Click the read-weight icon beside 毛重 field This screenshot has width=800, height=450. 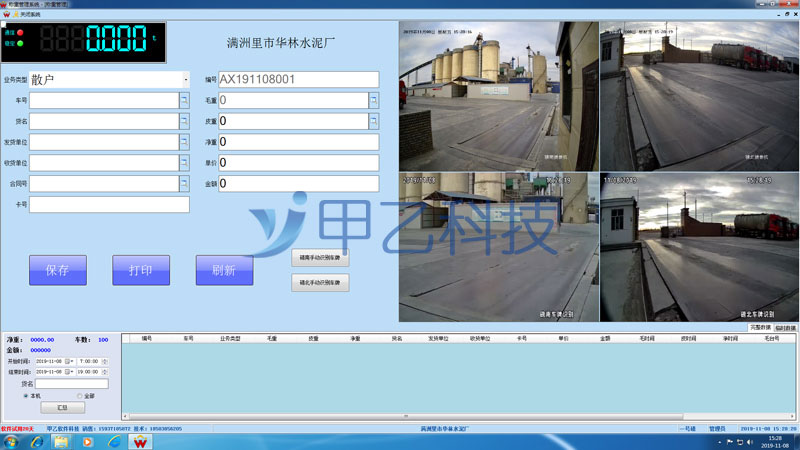(374, 100)
